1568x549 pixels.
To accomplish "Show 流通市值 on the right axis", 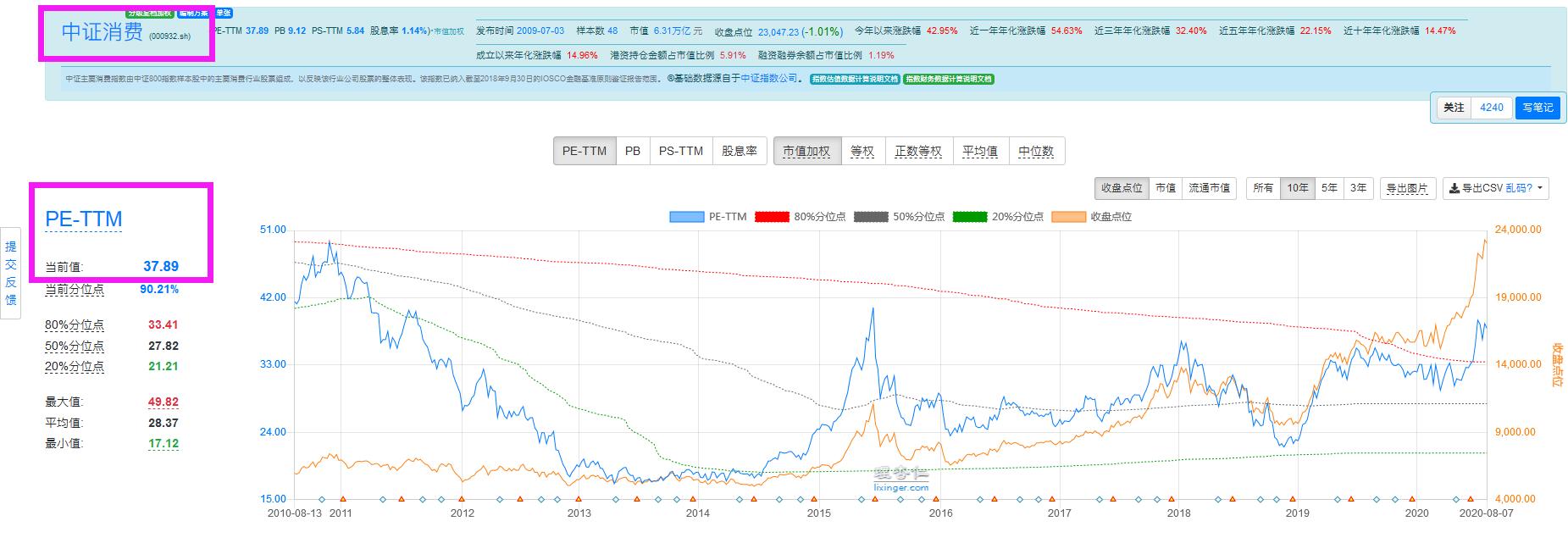I will point(1209,188).
